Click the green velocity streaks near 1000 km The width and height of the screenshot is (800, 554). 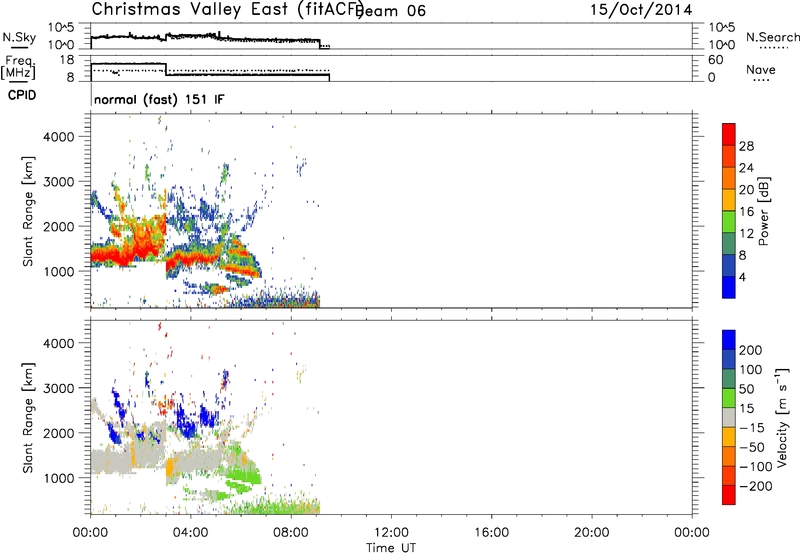coord(244,479)
